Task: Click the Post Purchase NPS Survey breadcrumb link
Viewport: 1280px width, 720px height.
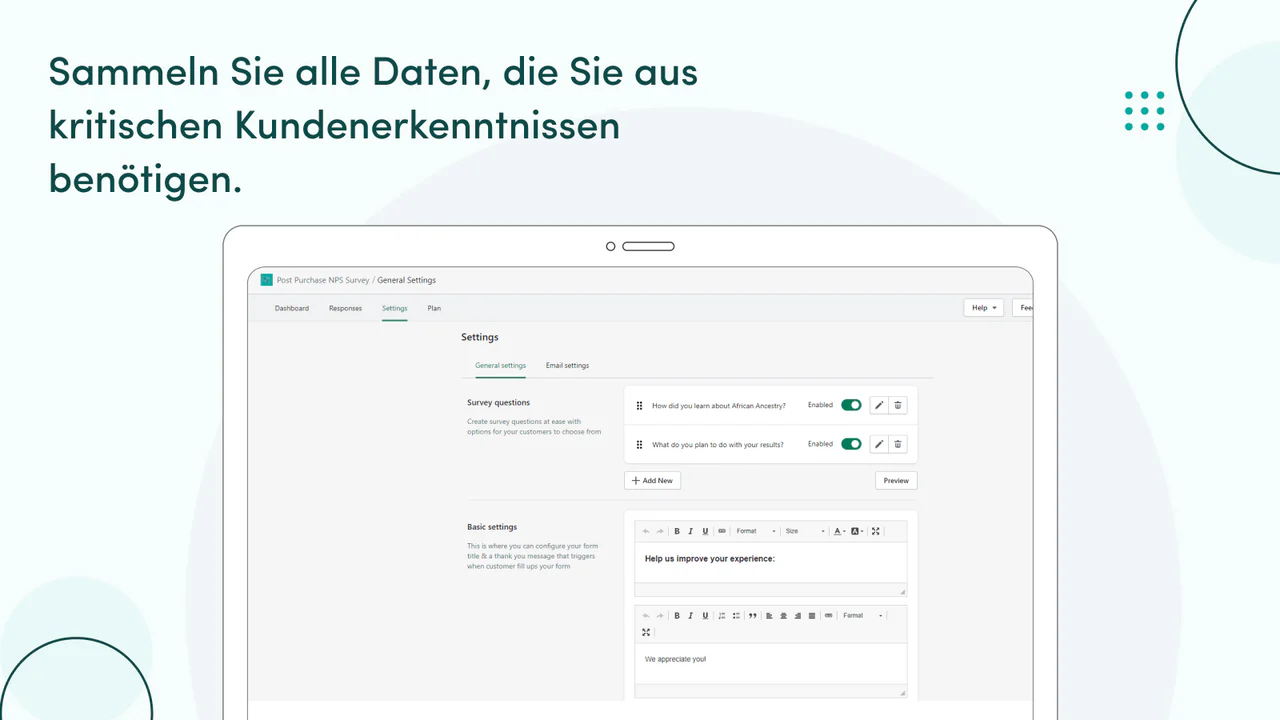Action: 323,280
